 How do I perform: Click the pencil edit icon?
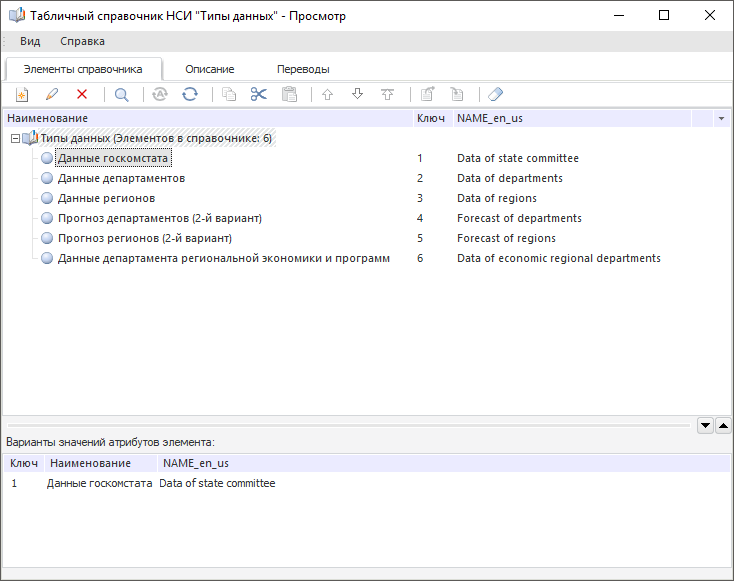coord(52,95)
